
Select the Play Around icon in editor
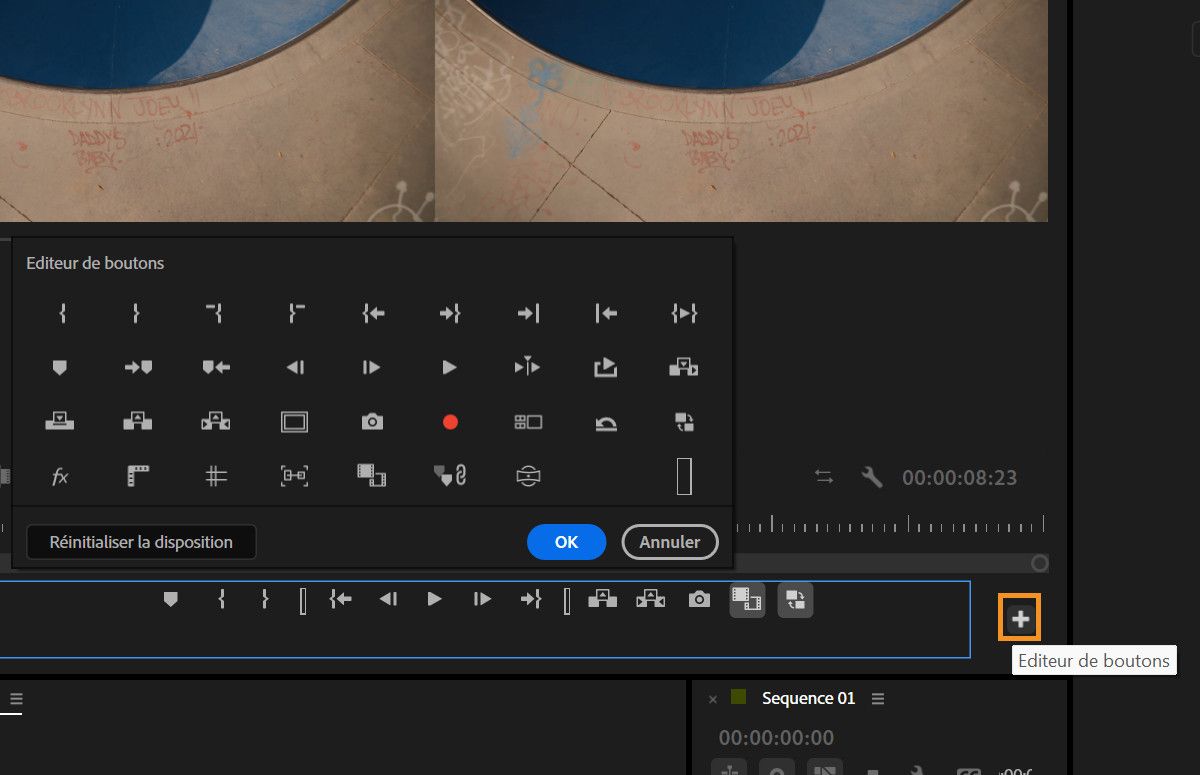pos(527,368)
